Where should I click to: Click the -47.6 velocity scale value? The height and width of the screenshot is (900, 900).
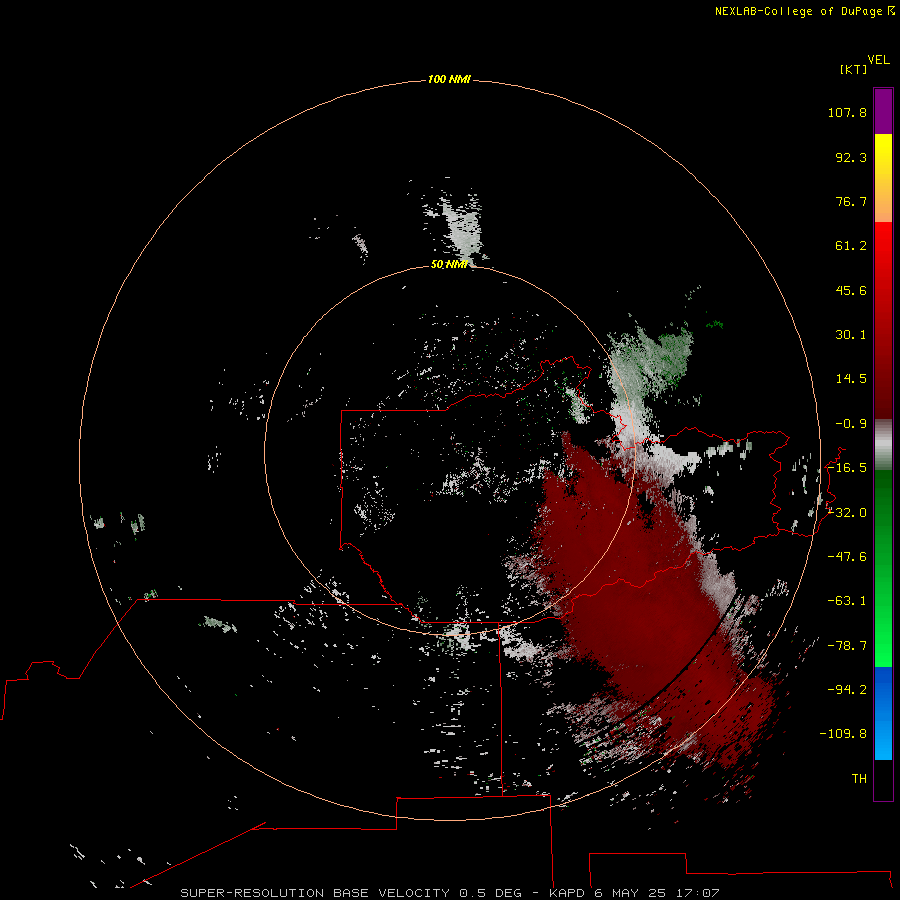(x=847, y=557)
